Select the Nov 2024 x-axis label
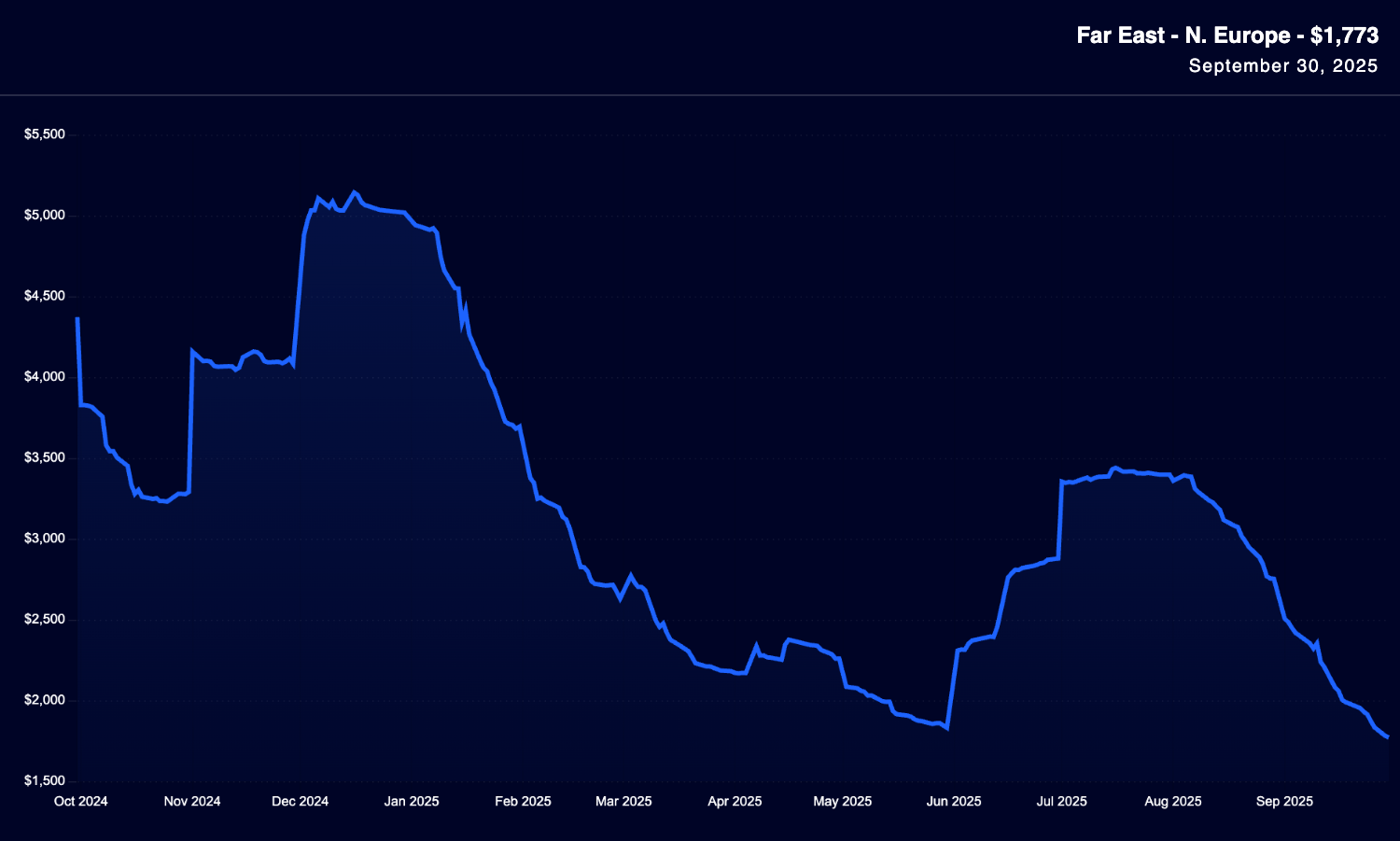Viewport: 1400px width, 841px height. pyautogui.click(x=192, y=801)
